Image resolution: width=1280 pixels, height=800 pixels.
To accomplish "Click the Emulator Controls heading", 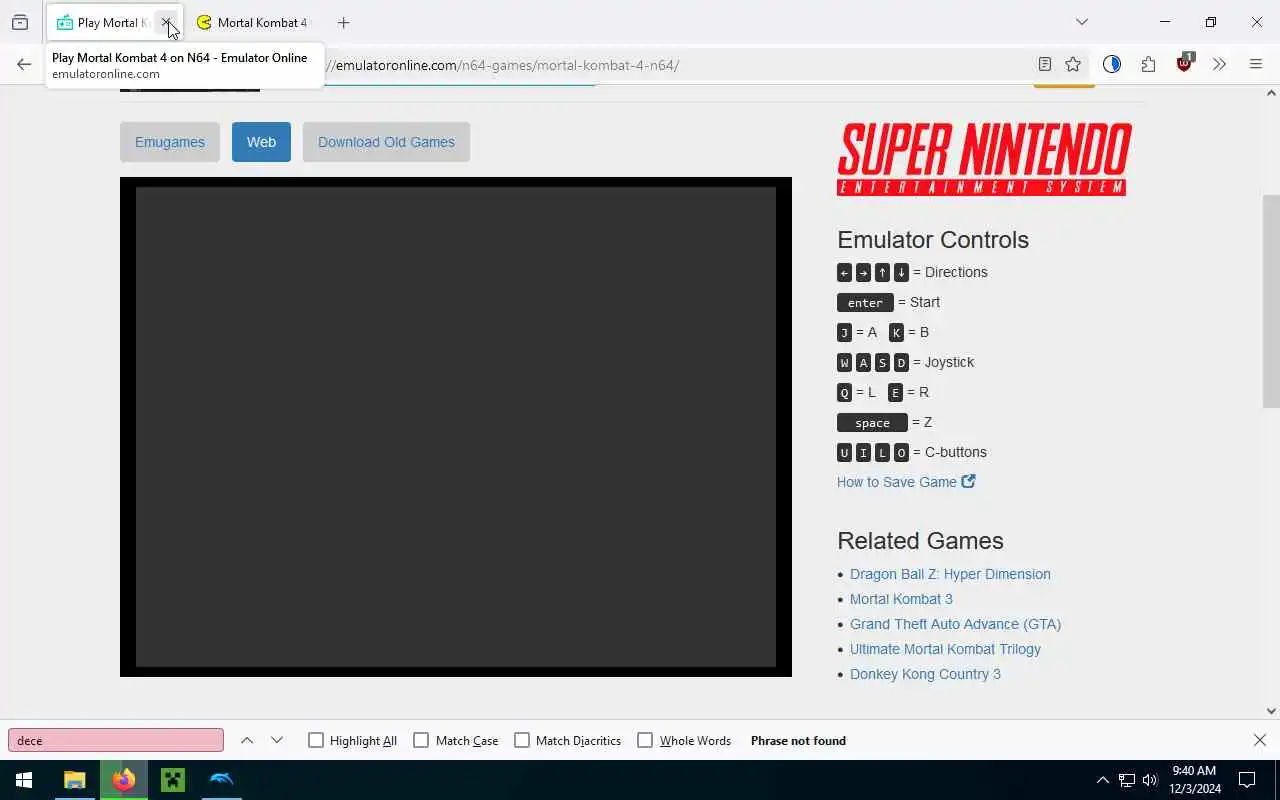I will [933, 240].
